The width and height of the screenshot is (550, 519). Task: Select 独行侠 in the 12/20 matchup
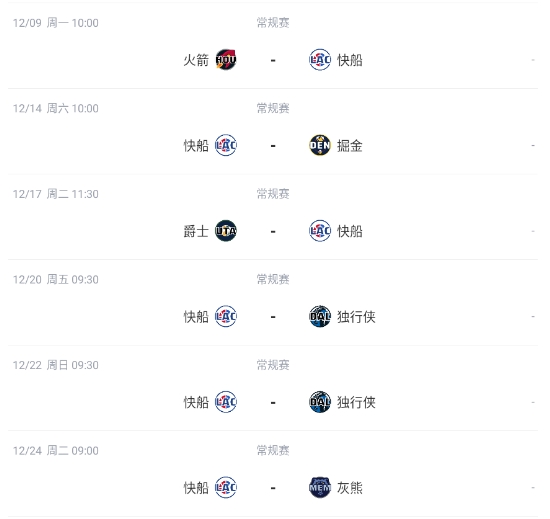(356, 317)
